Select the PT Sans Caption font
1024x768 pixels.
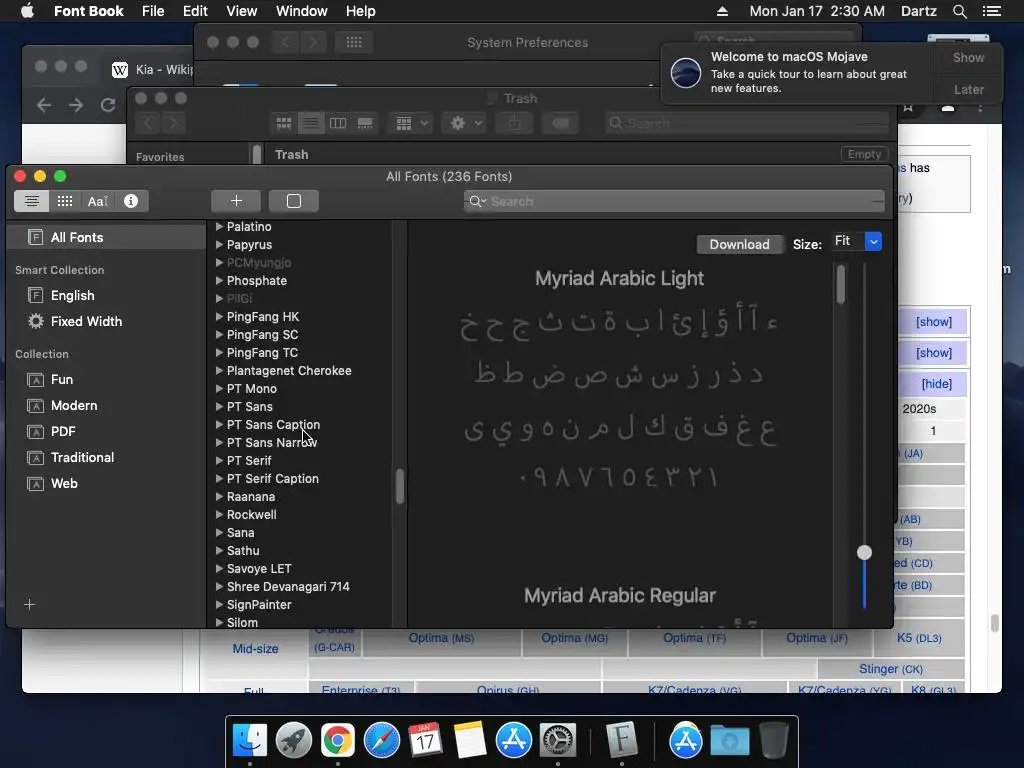[273, 424]
